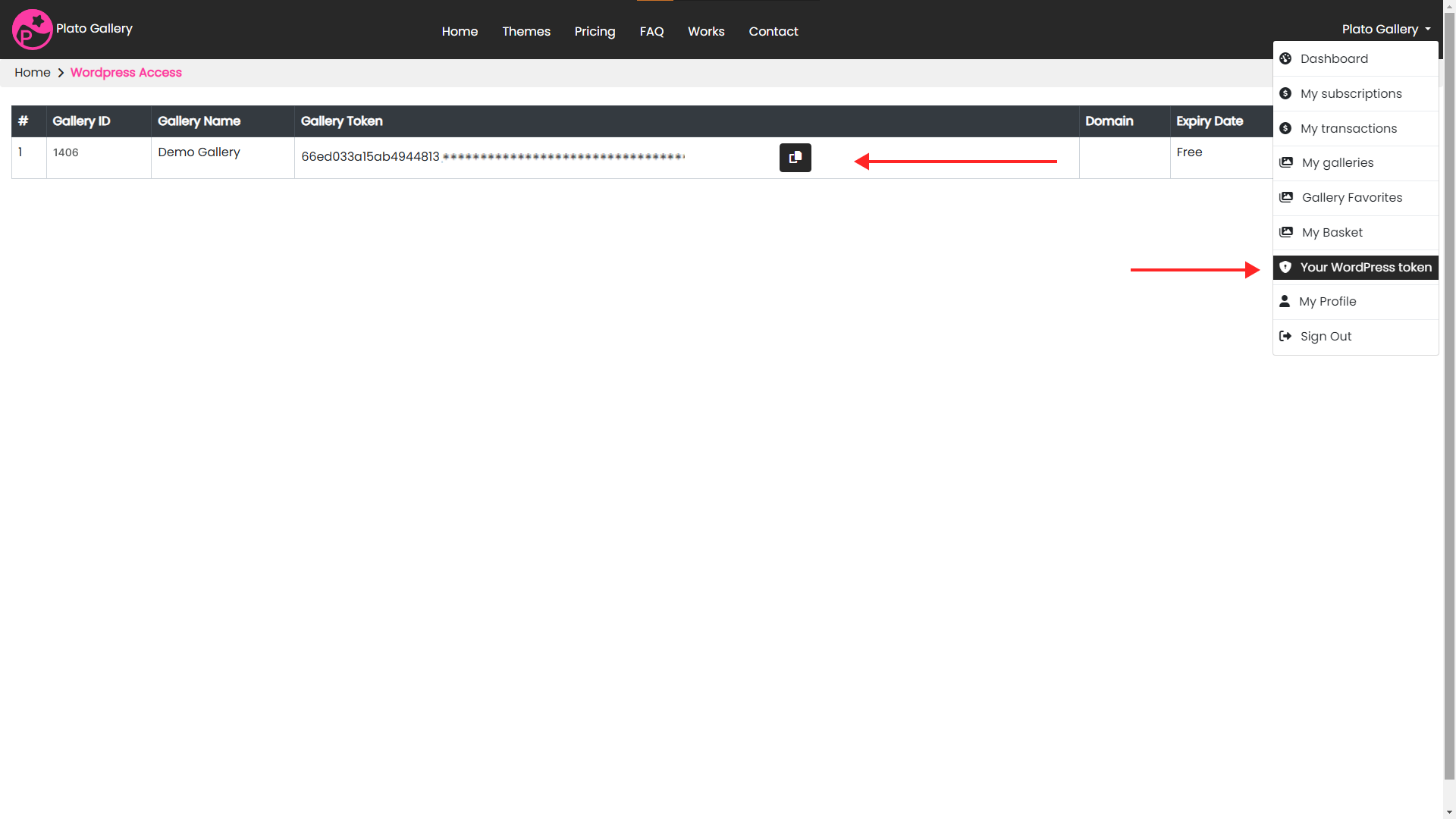Click the Dashboard globe icon

pos(1285,58)
